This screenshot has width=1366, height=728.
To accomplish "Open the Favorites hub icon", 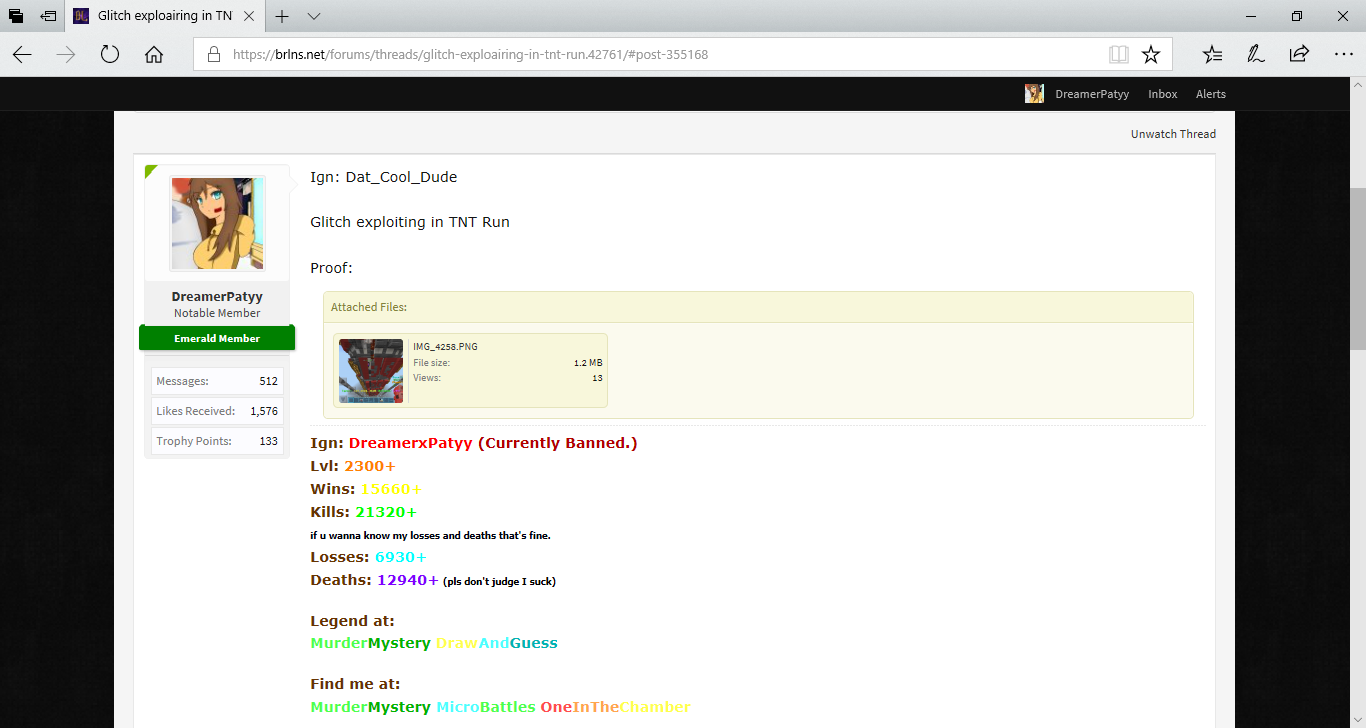I will tap(1212, 54).
